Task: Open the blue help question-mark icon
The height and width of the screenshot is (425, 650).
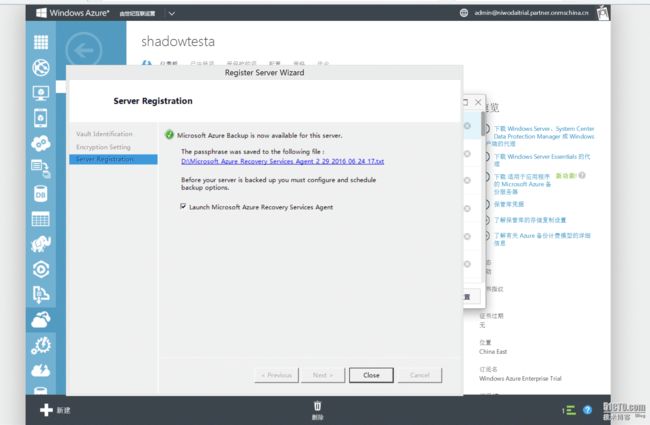Action: pos(587,410)
